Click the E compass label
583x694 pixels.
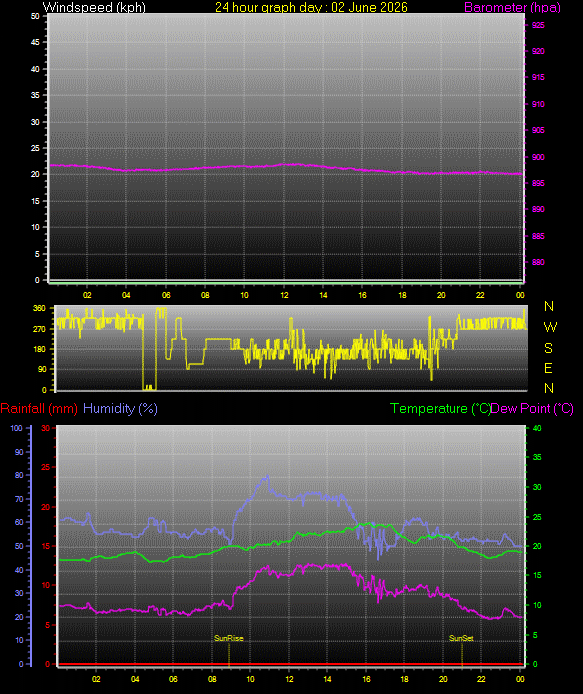click(x=548, y=368)
